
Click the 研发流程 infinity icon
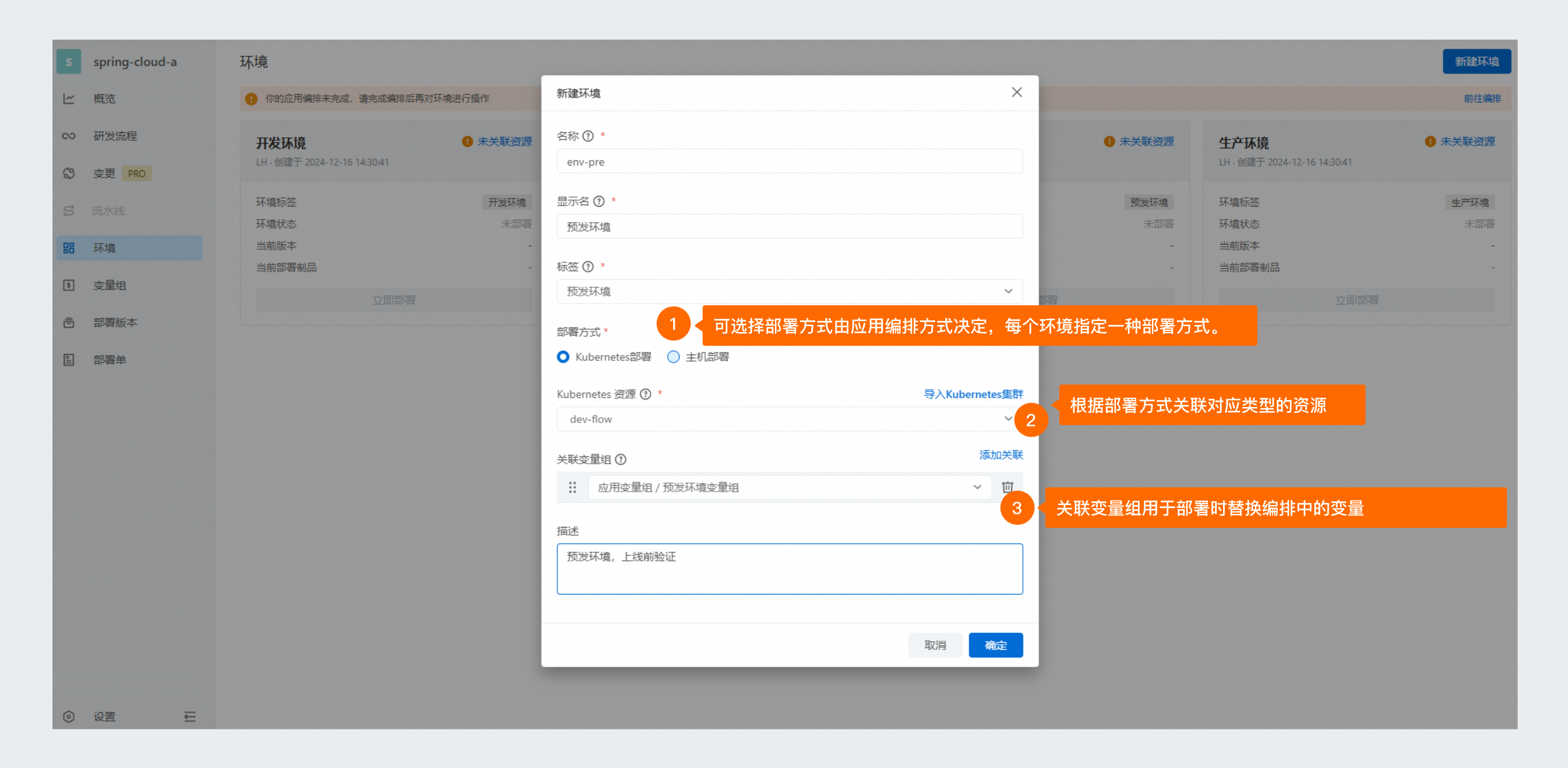pyautogui.click(x=69, y=135)
